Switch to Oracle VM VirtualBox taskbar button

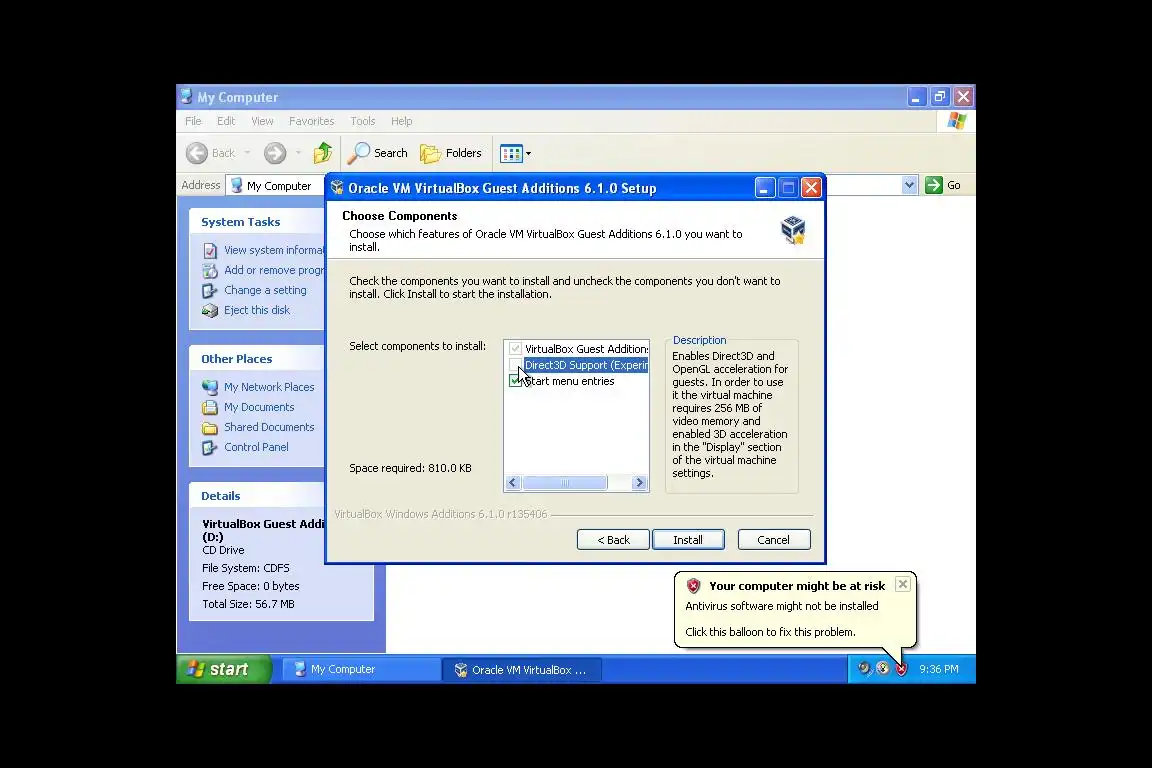coord(522,670)
